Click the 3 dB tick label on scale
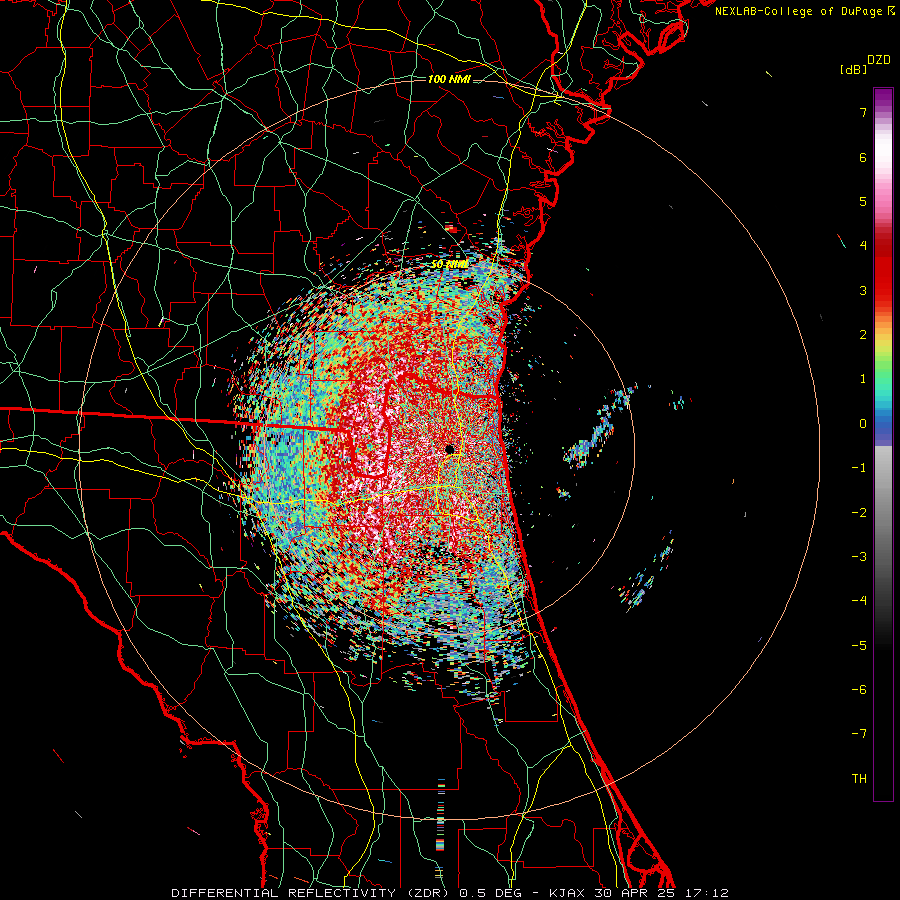This screenshot has height=900, width=900. 863,290
